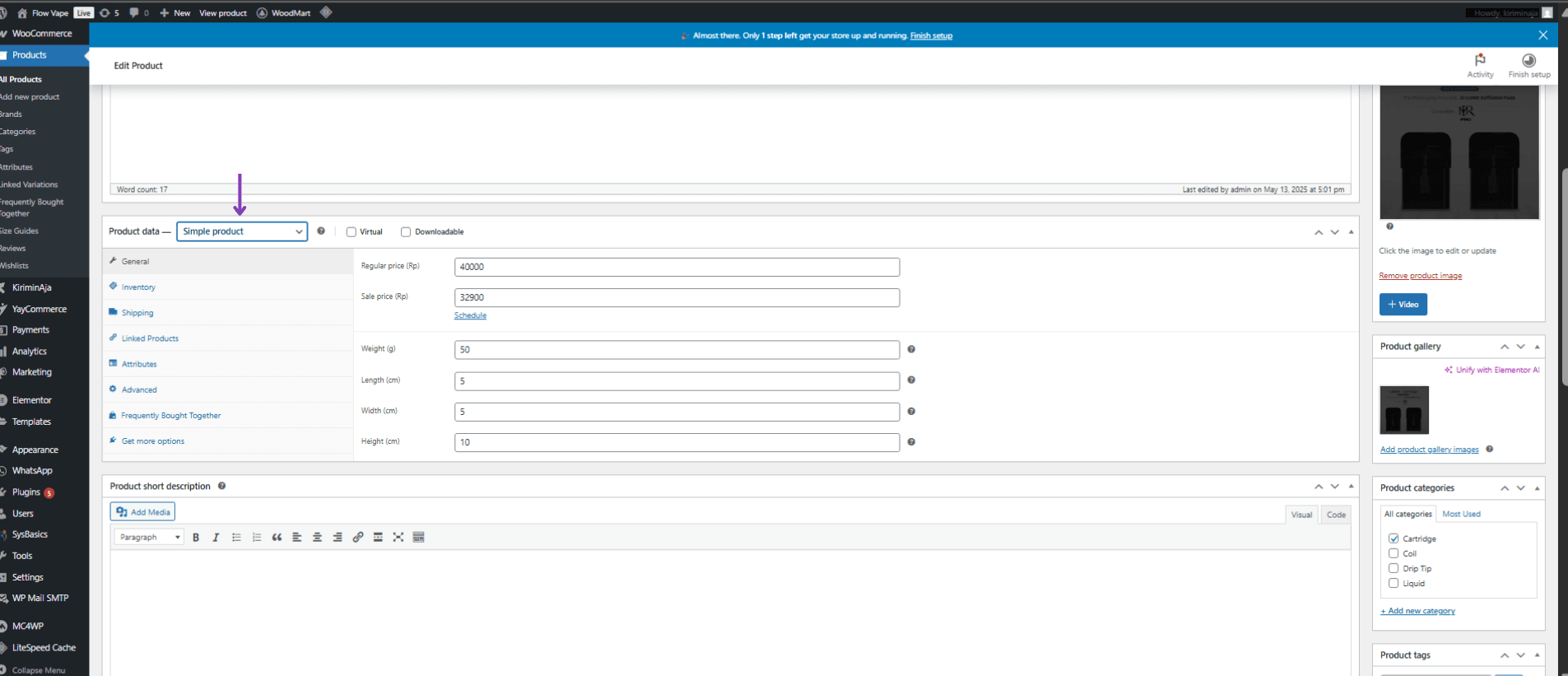Apply blockquote formatting
1568x676 pixels.
277,537
